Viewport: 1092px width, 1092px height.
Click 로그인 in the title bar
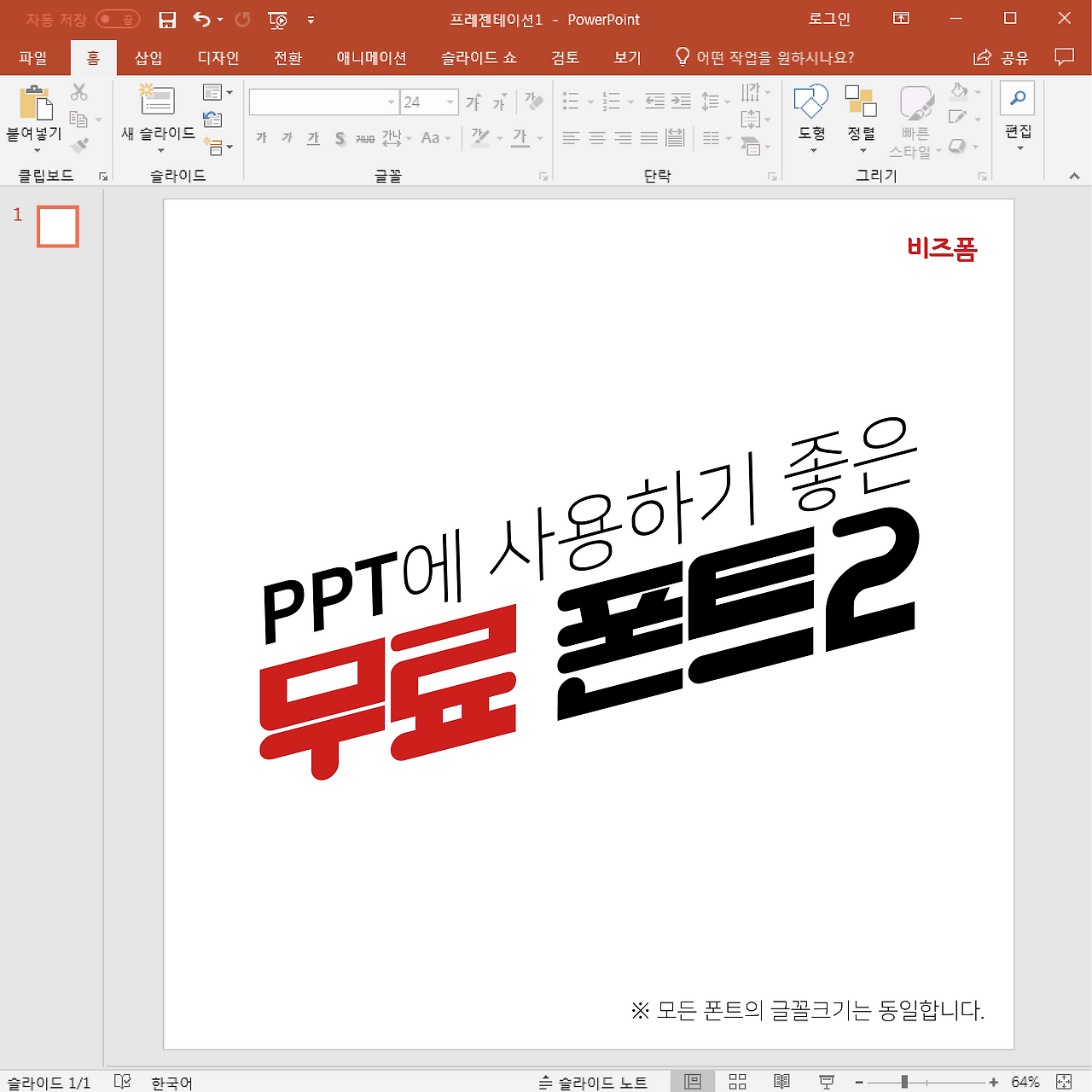[x=828, y=19]
